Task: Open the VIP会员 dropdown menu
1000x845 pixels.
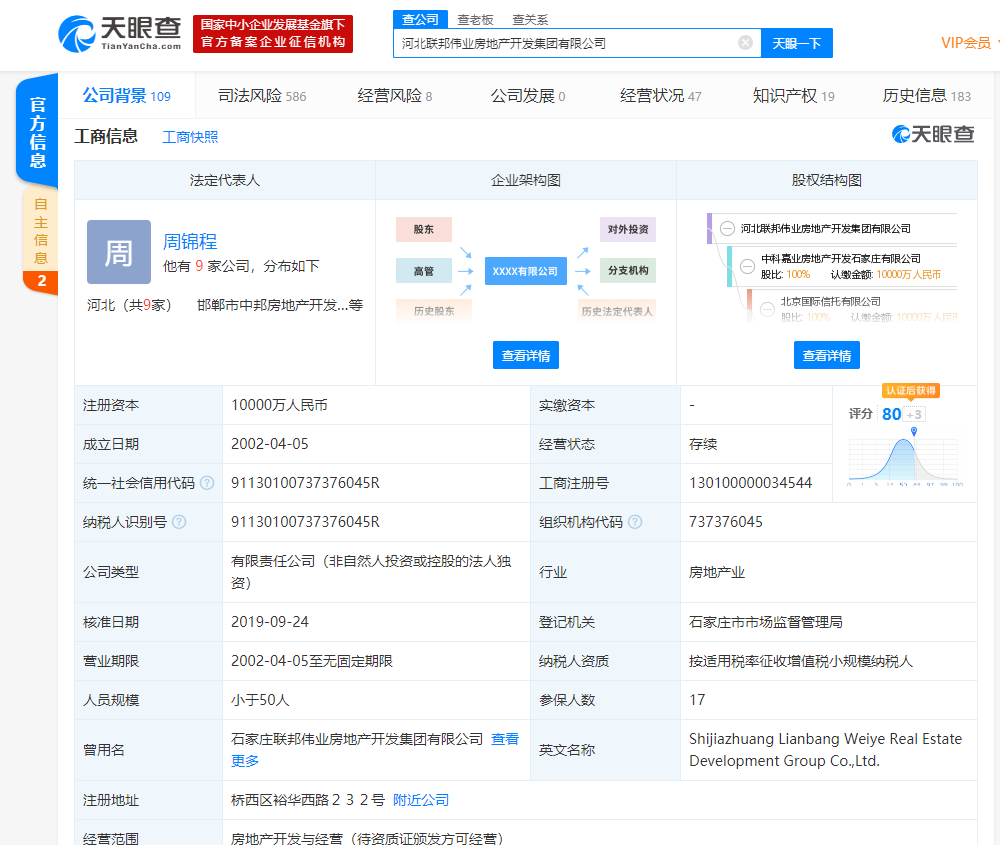Action: pos(968,43)
